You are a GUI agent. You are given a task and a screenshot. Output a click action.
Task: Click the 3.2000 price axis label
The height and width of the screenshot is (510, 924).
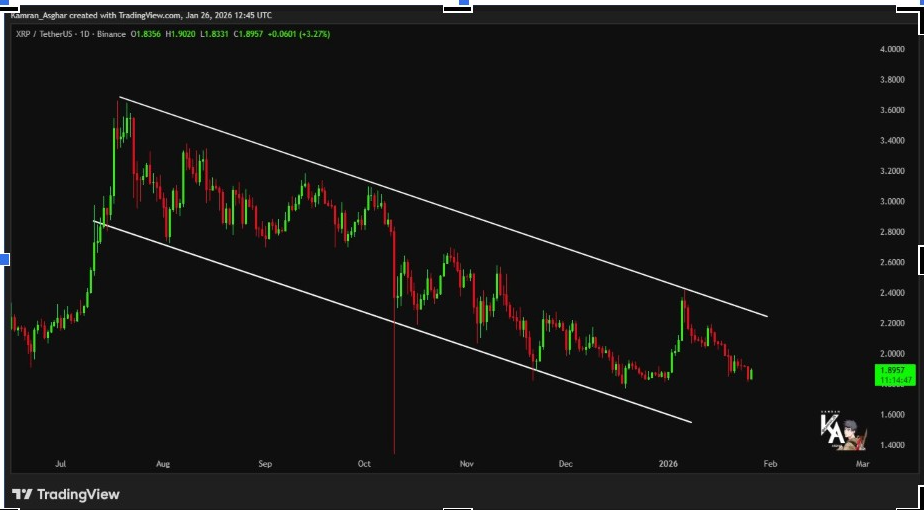892,171
